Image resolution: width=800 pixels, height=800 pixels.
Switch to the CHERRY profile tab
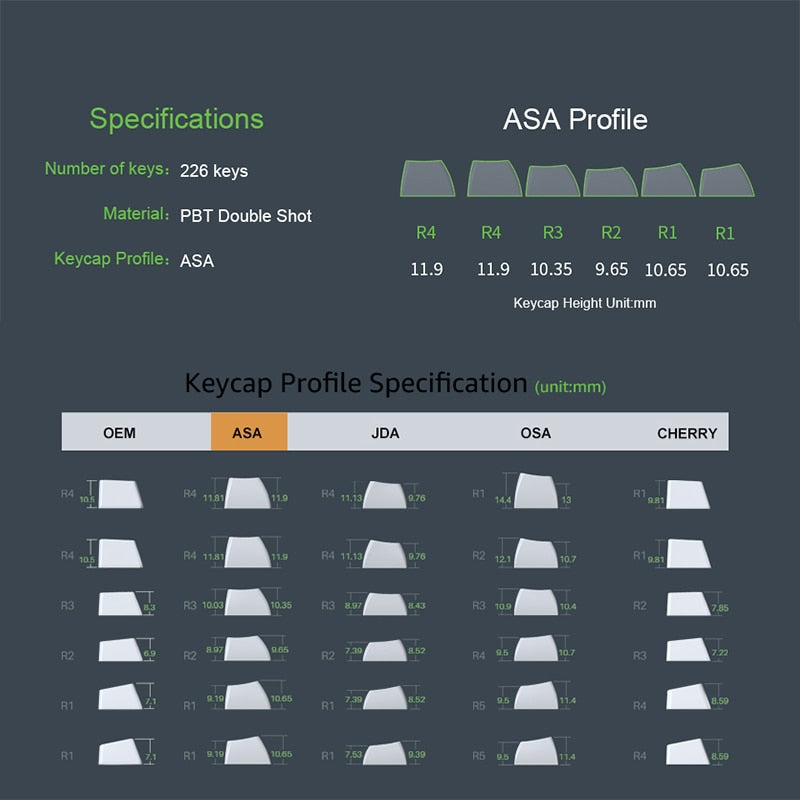[x=687, y=433]
